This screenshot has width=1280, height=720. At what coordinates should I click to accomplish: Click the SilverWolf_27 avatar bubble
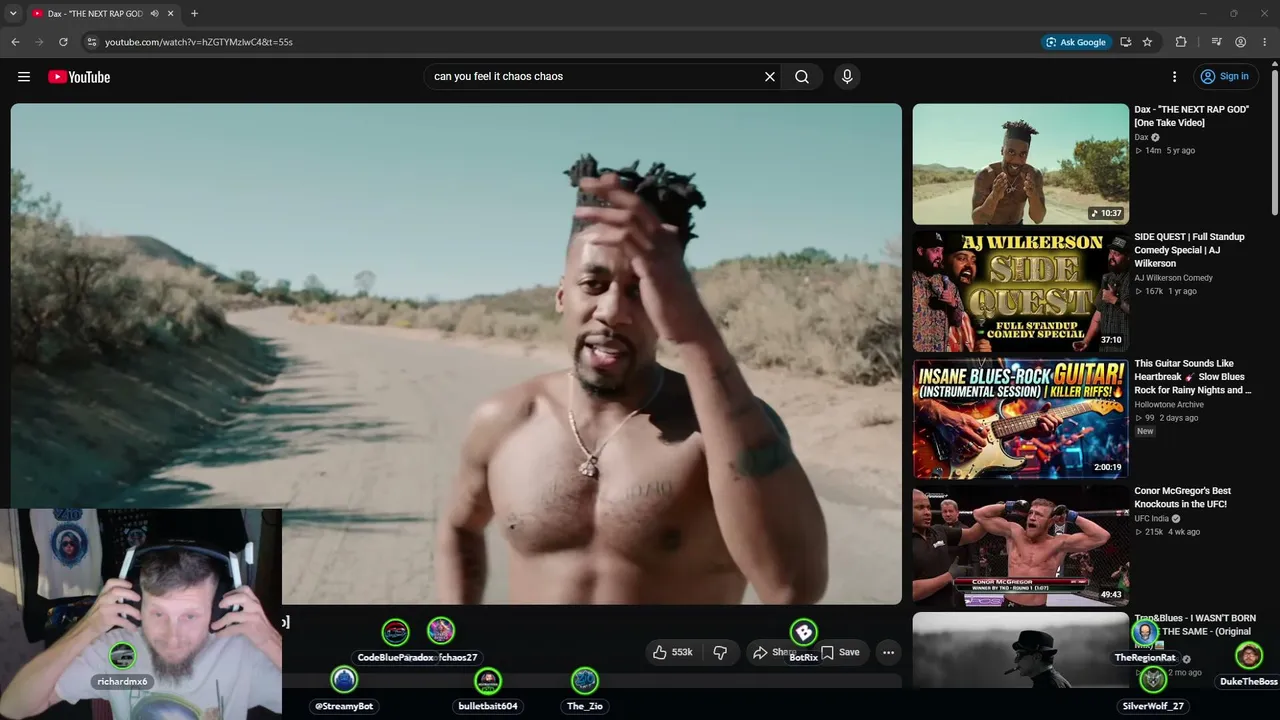pyautogui.click(x=1153, y=680)
